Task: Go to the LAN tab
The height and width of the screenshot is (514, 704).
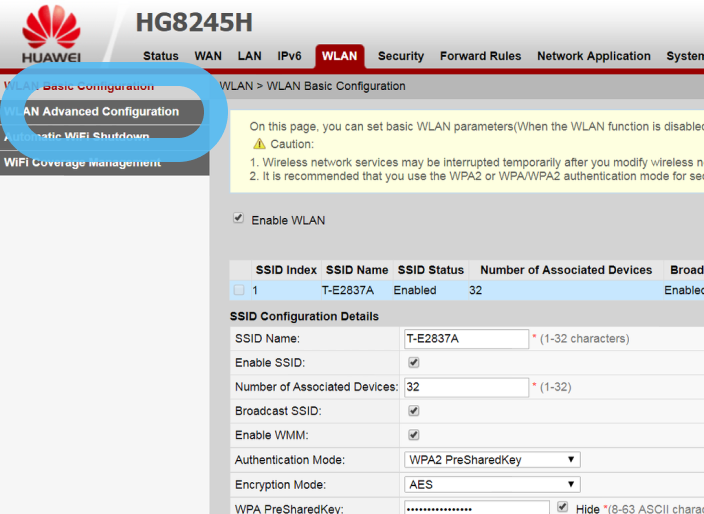Action: (x=250, y=56)
